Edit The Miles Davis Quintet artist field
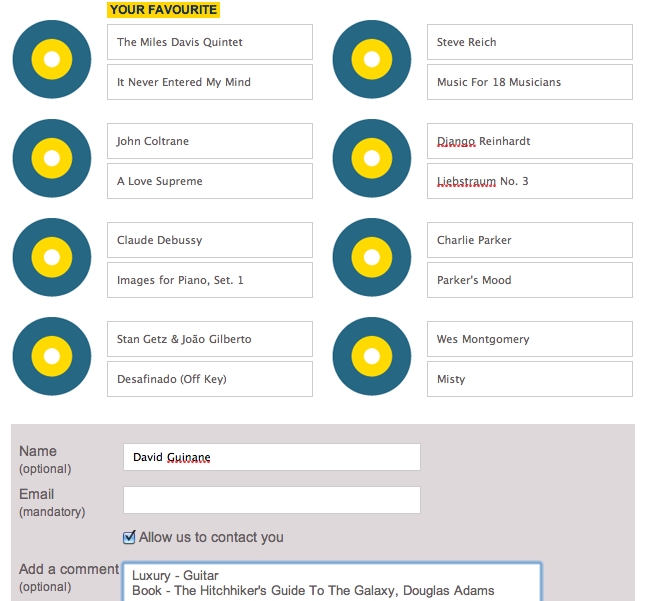 point(210,42)
